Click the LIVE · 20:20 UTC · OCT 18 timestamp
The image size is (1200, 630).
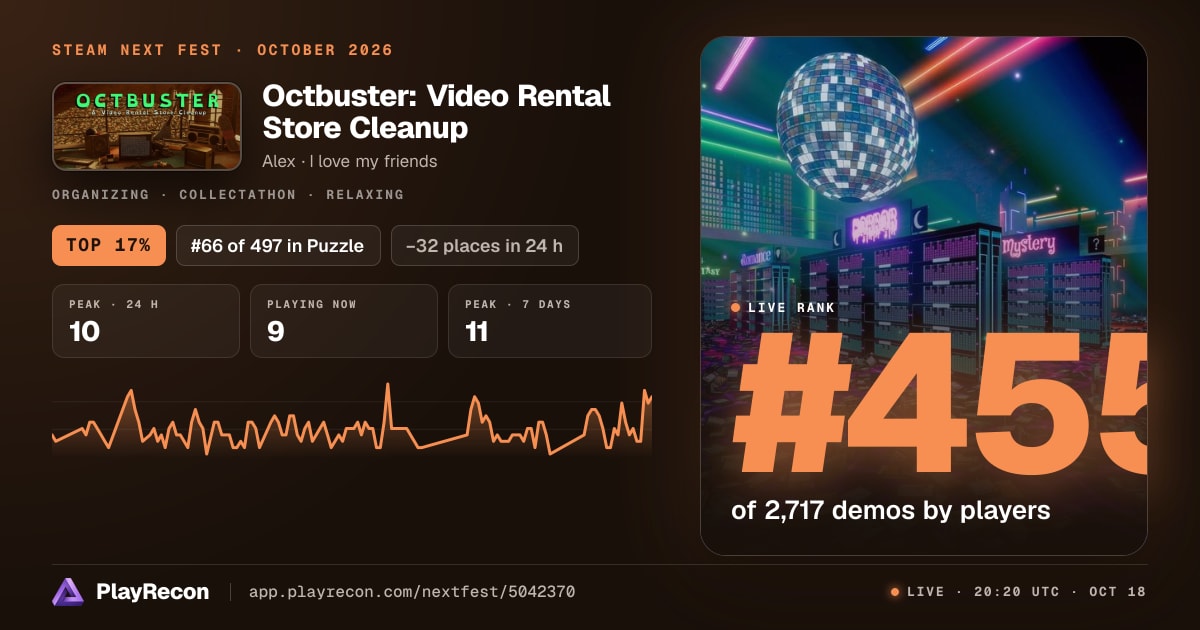pos(1026,592)
